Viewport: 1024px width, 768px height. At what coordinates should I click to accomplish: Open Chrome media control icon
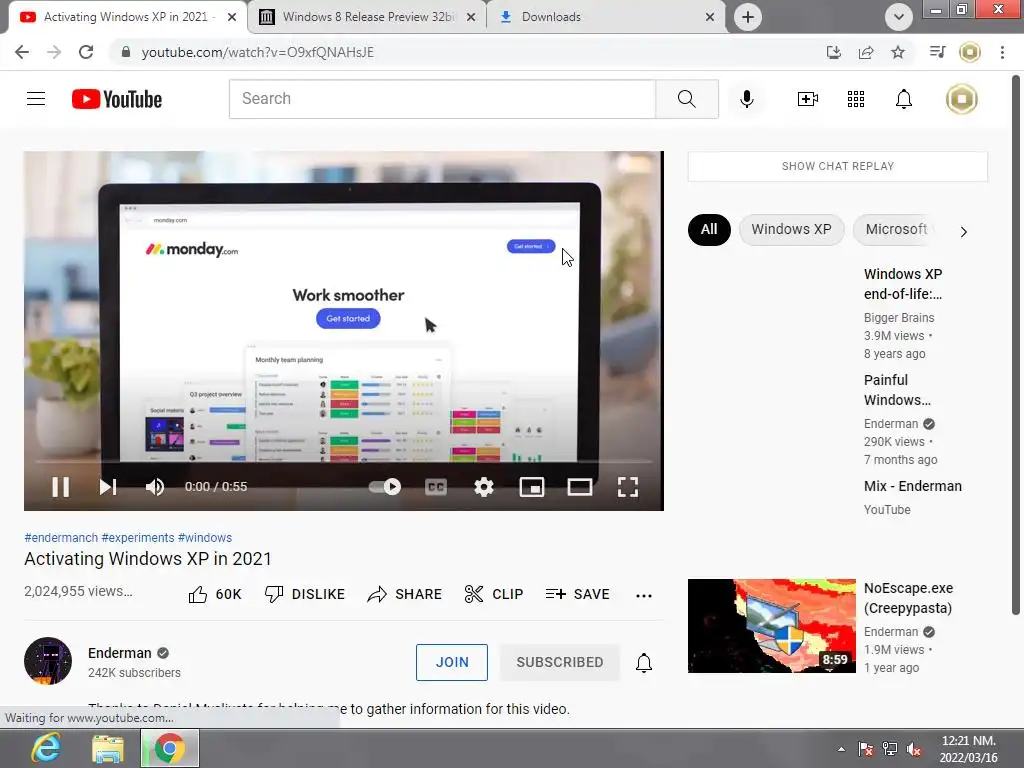937,52
